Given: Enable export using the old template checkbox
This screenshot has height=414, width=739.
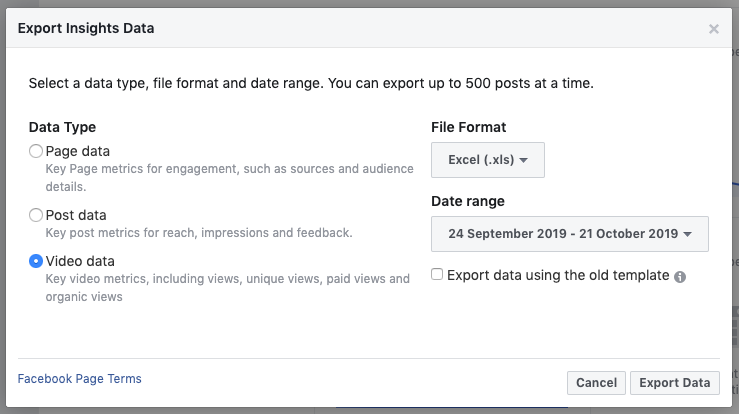Looking at the screenshot, I should pos(437,274).
